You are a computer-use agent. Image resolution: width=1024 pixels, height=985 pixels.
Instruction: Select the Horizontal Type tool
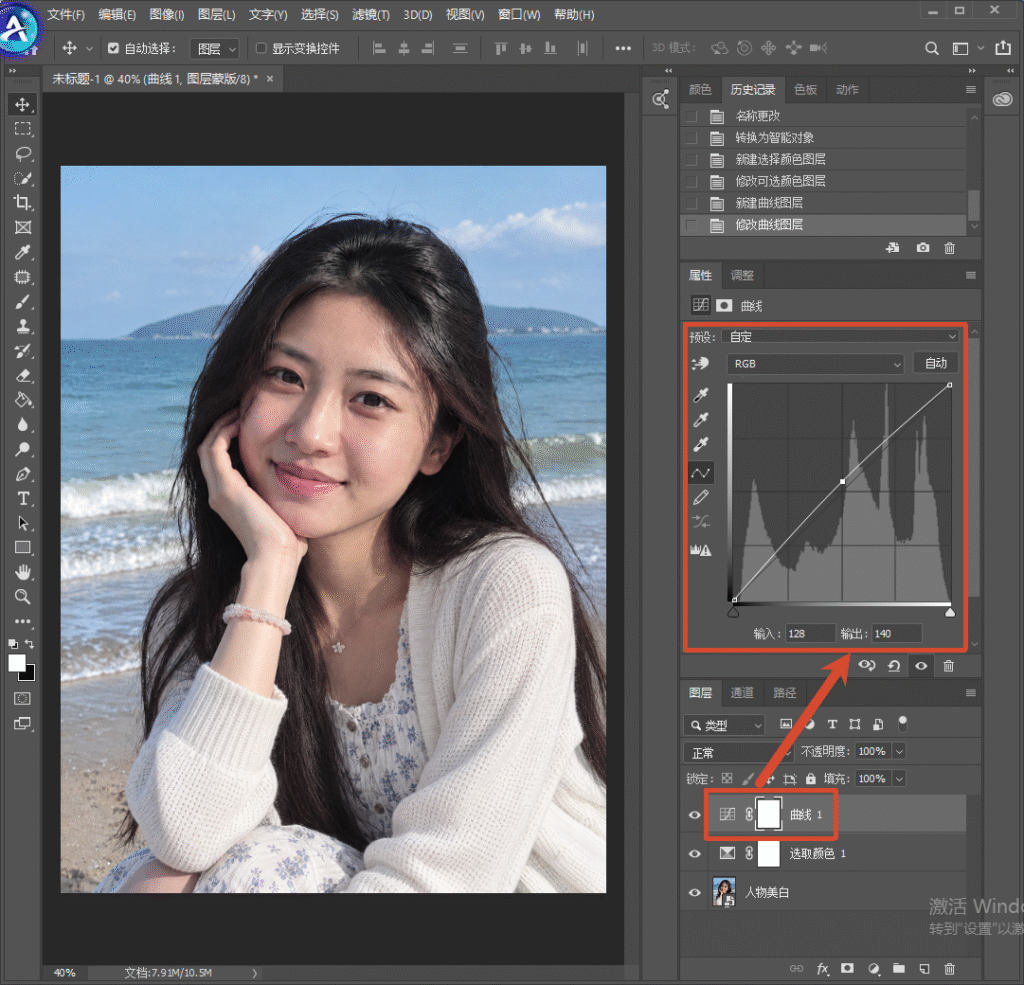[x=23, y=499]
